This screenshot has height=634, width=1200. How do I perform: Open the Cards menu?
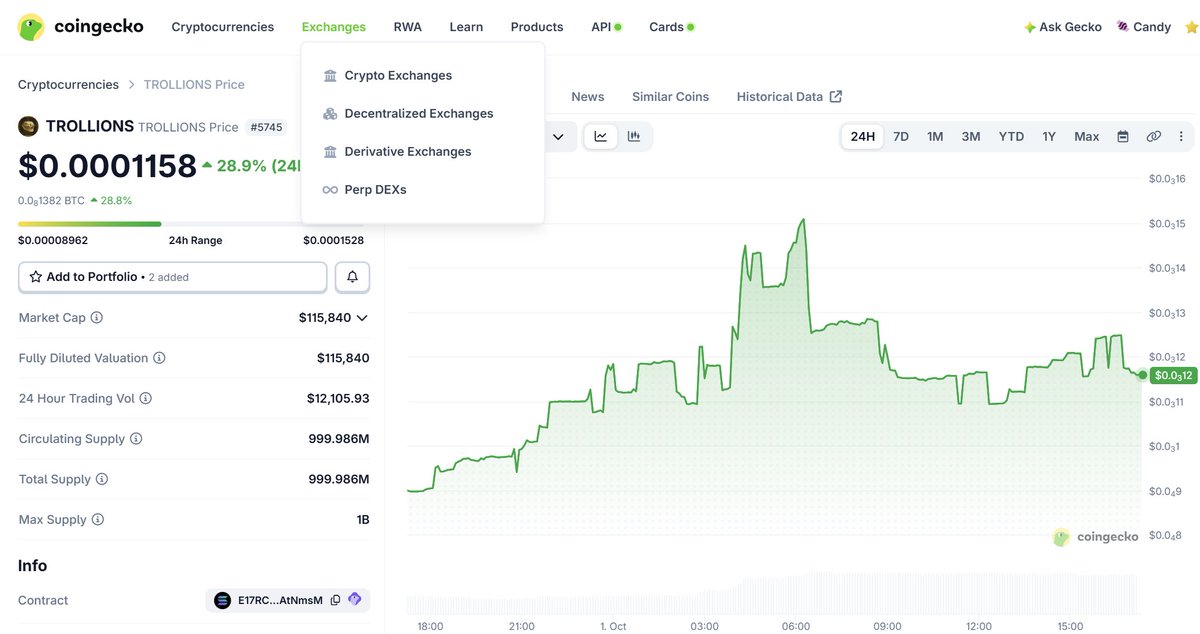coord(671,27)
